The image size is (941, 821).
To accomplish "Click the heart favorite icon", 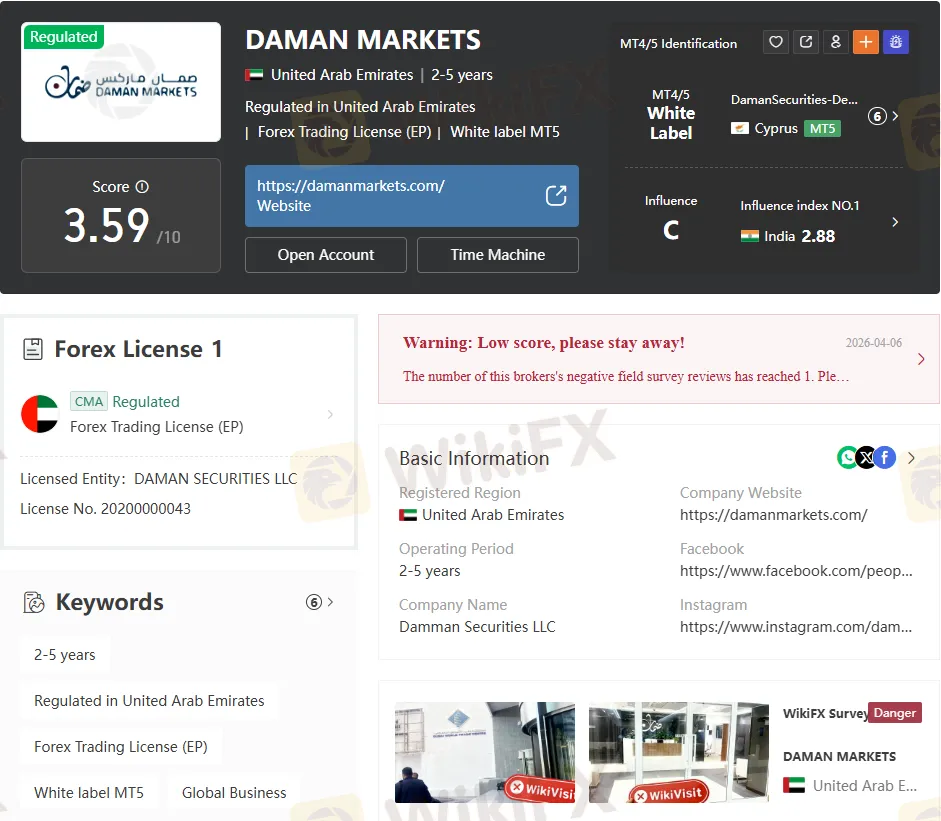I will click(x=775, y=43).
